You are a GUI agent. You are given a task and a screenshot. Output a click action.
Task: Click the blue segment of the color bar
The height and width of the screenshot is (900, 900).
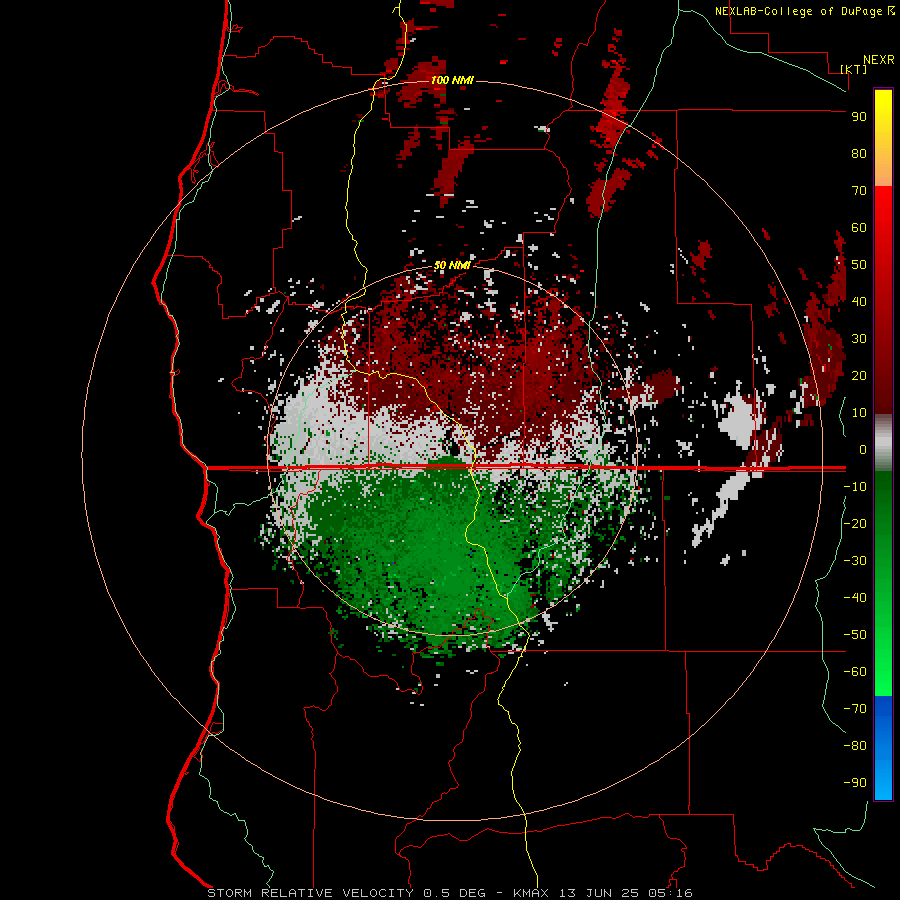tap(883, 747)
